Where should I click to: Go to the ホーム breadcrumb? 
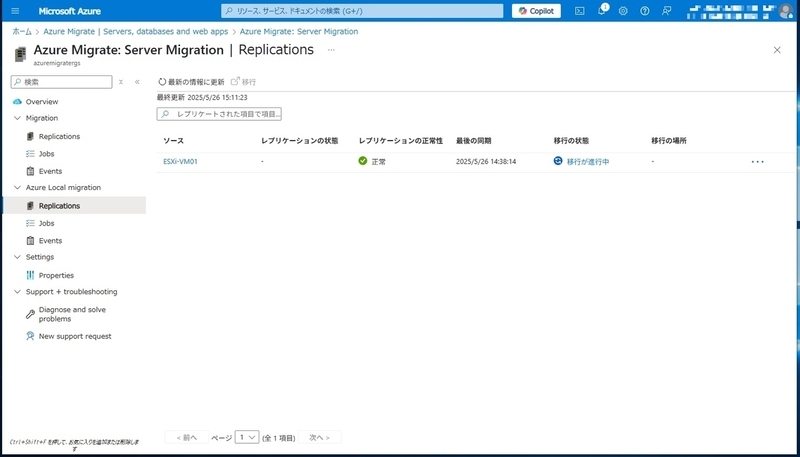(22, 32)
